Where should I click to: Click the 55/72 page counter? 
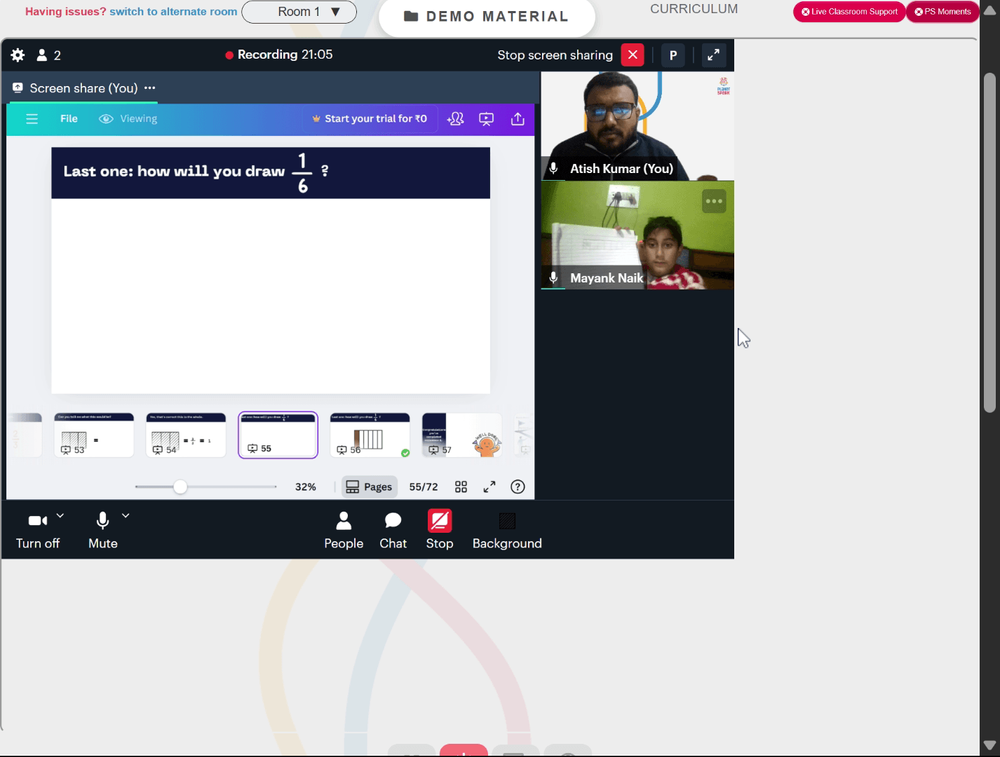[x=423, y=487]
